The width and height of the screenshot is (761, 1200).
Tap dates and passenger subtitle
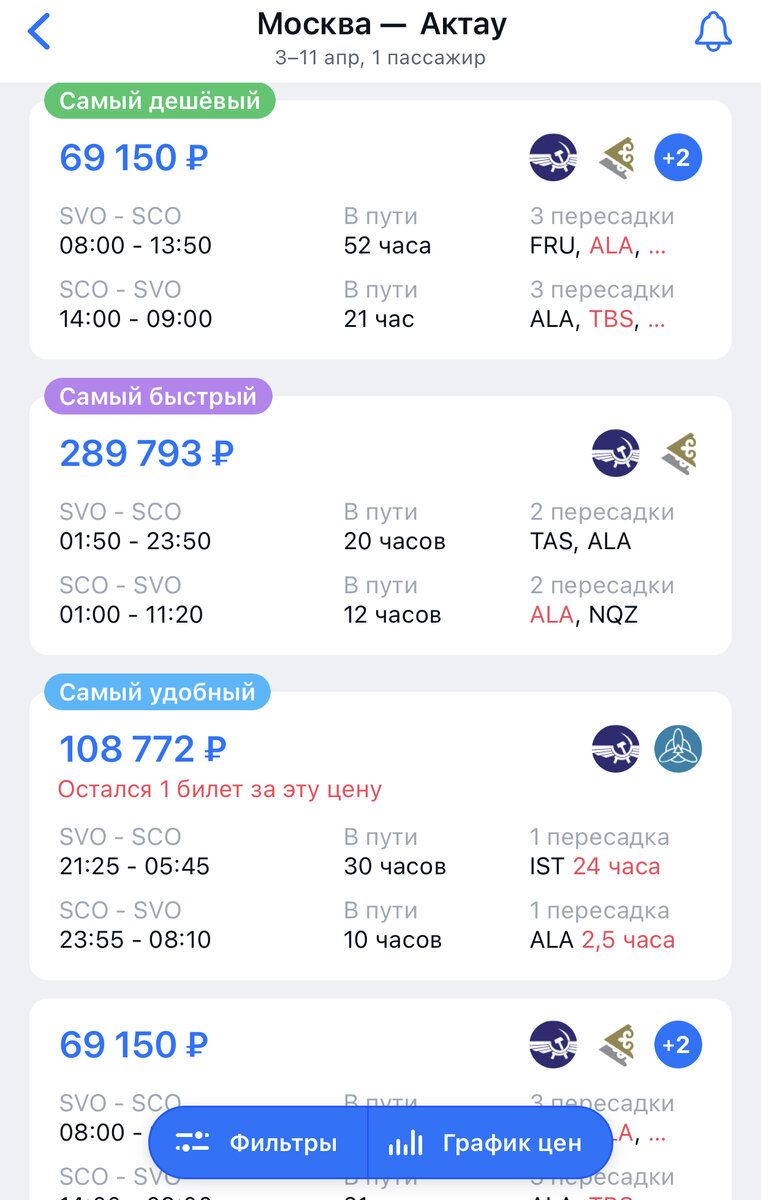381,58
